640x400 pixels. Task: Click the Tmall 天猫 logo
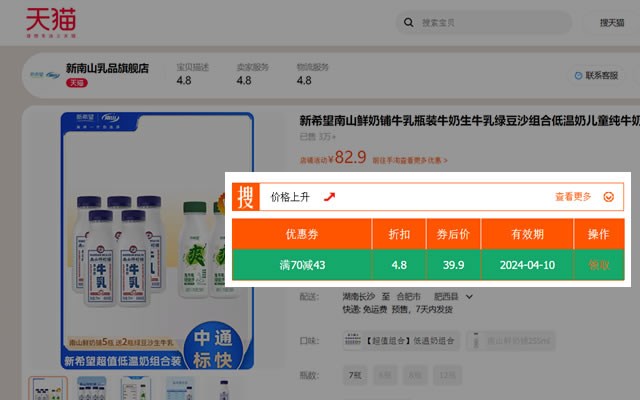[51, 22]
